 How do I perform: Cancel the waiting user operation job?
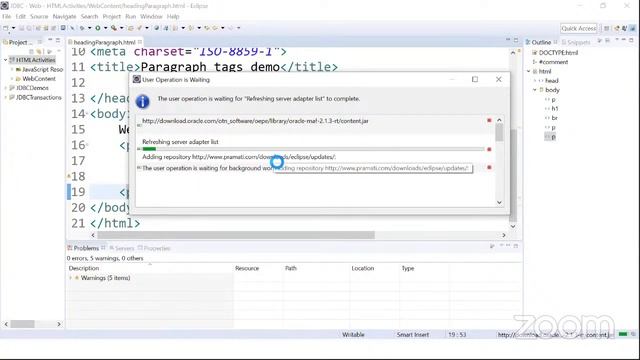(x=489, y=167)
